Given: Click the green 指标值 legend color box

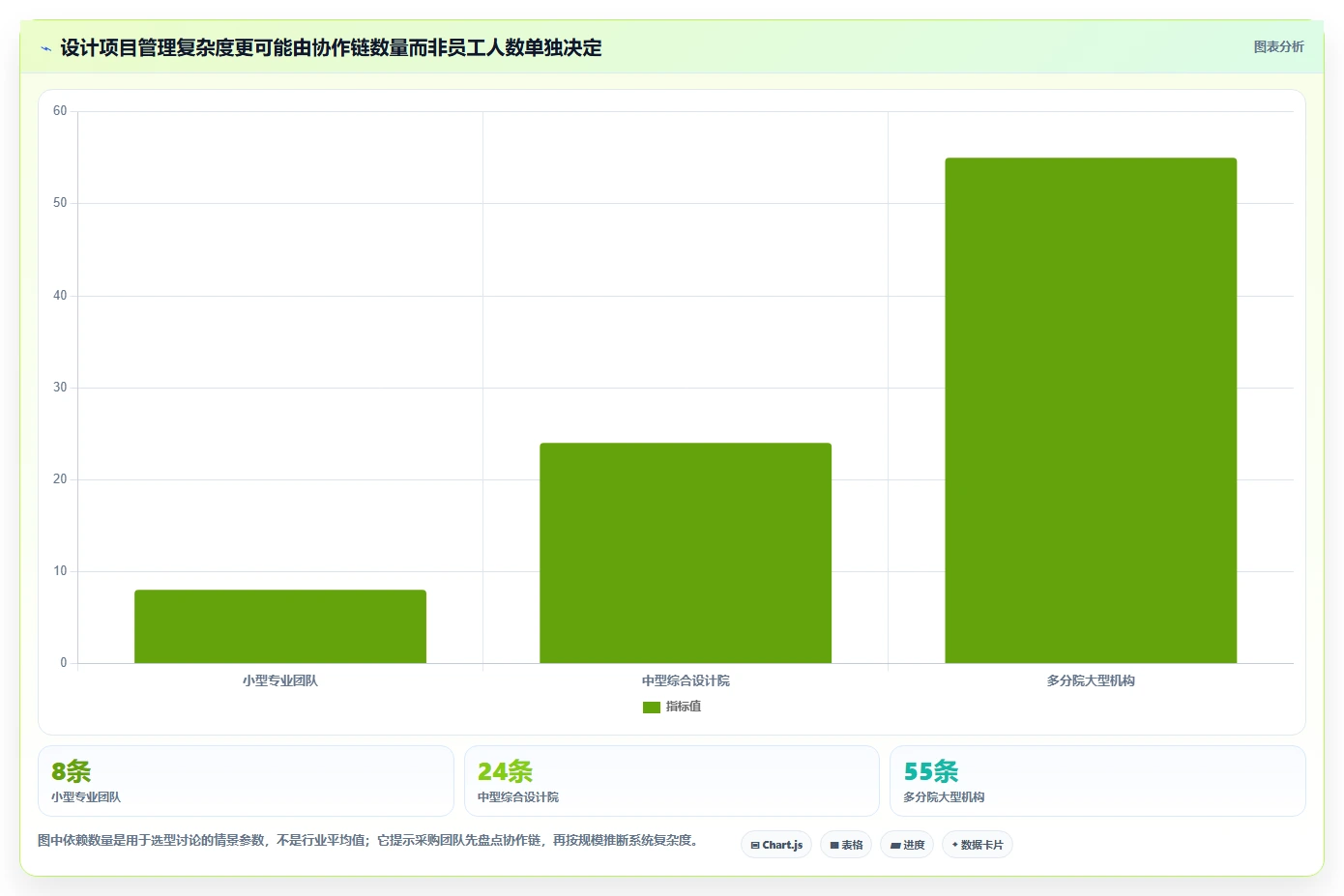Looking at the screenshot, I should (651, 708).
